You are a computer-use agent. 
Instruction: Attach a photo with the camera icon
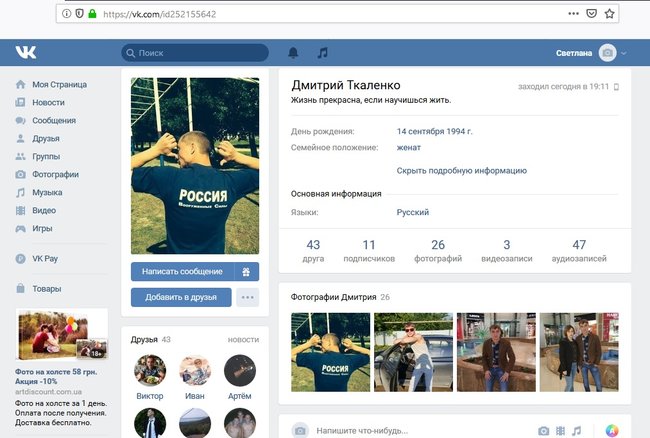[544, 431]
